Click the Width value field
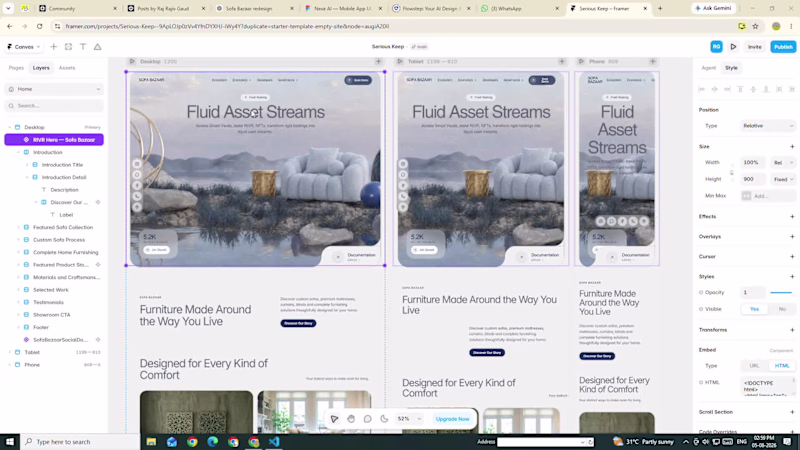This screenshot has width=800, height=450. coord(754,163)
